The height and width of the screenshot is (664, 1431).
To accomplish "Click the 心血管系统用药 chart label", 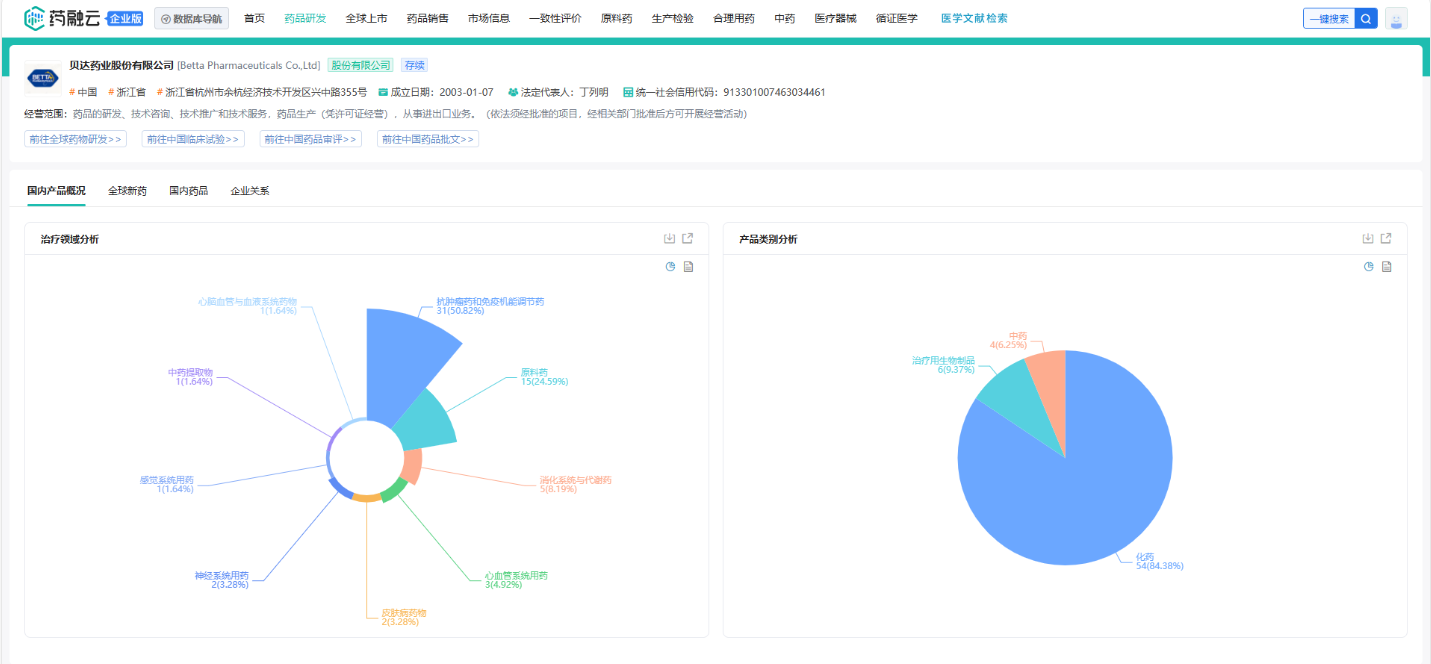I will pyautogui.click(x=516, y=580).
